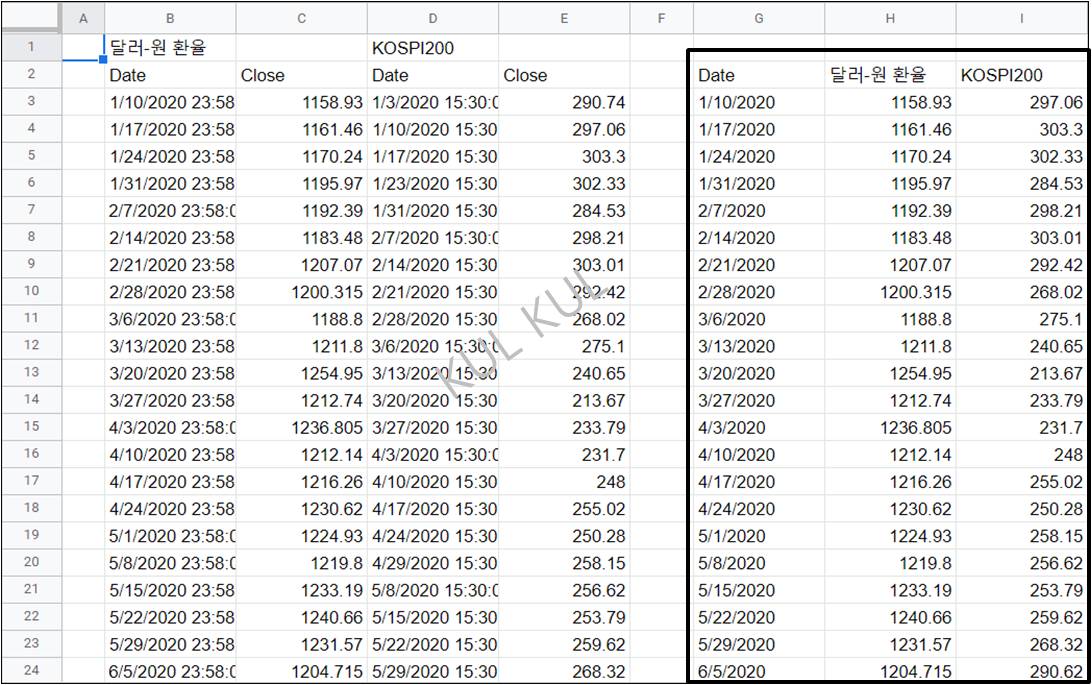Select row 2 header
The height and width of the screenshot is (685, 1092).
[31, 74]
